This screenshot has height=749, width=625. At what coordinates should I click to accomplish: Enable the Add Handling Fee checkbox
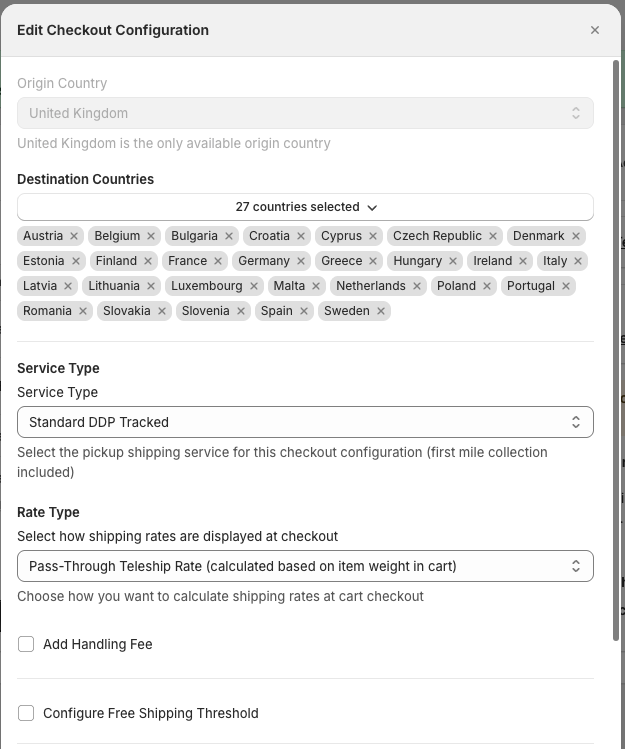click(x=26, y=644)
